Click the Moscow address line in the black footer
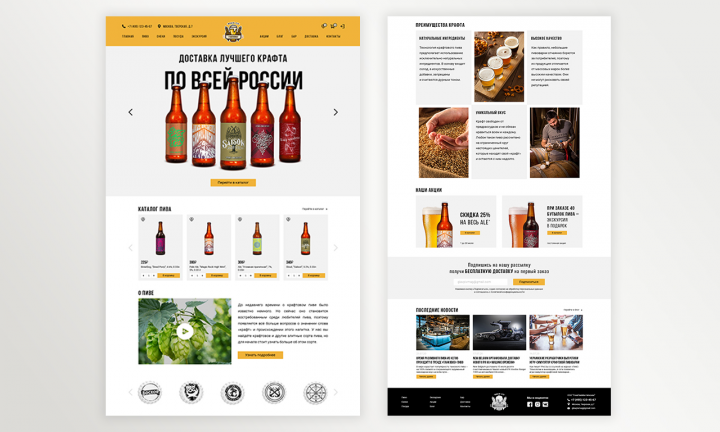Screen dimensions: 720x432 click(583, 404)
